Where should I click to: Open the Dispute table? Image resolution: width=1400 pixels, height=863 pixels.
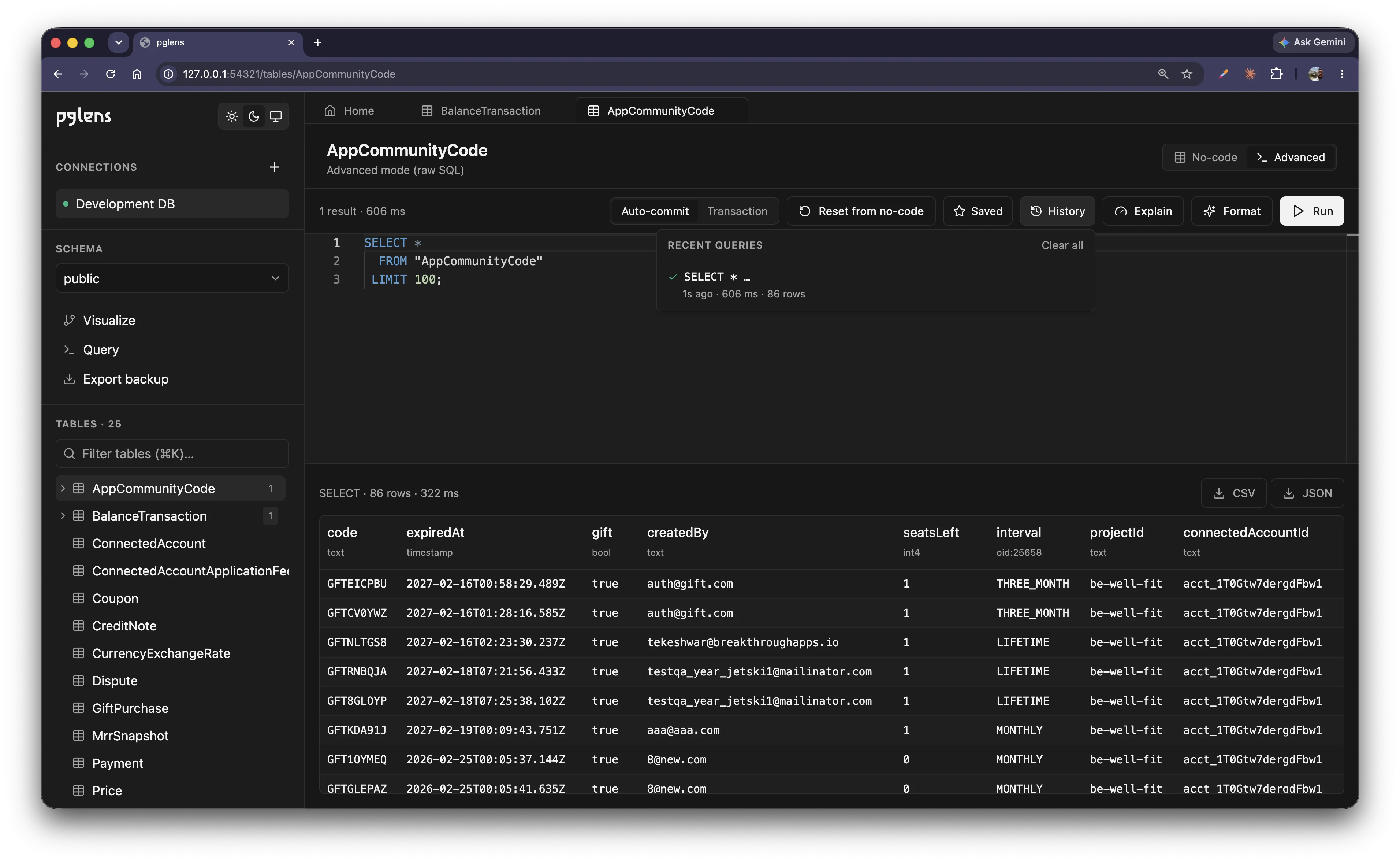click(x=115, y=680)
